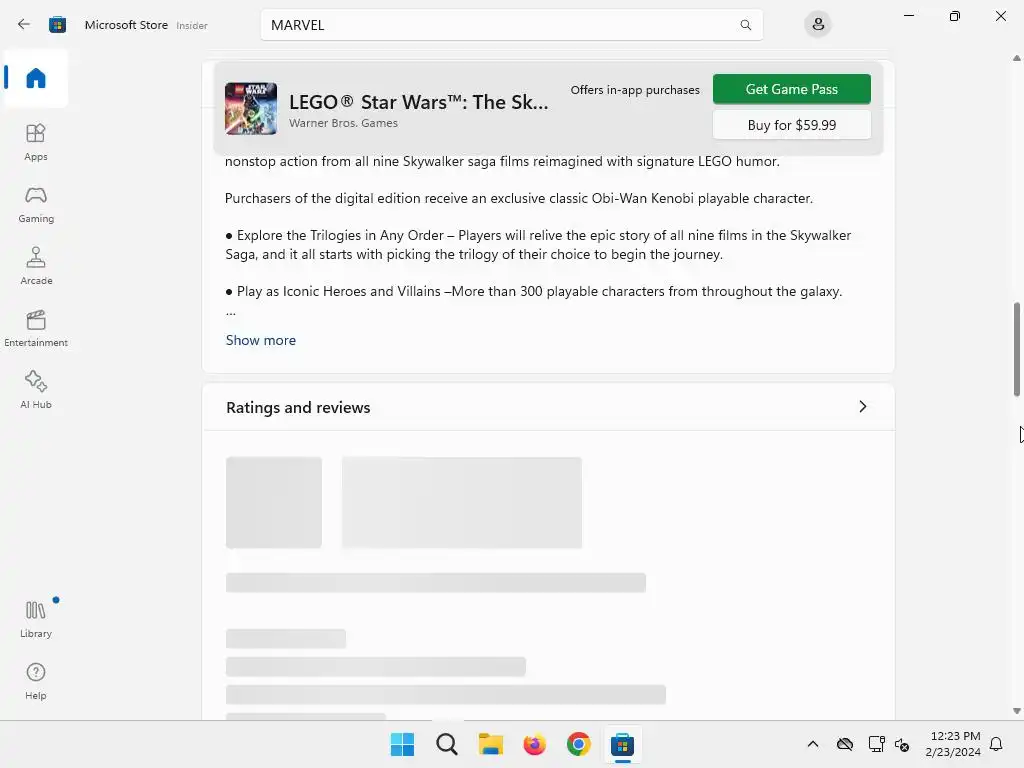
Task: Open the Gaming section in sidebar
Action: point(36,204)
